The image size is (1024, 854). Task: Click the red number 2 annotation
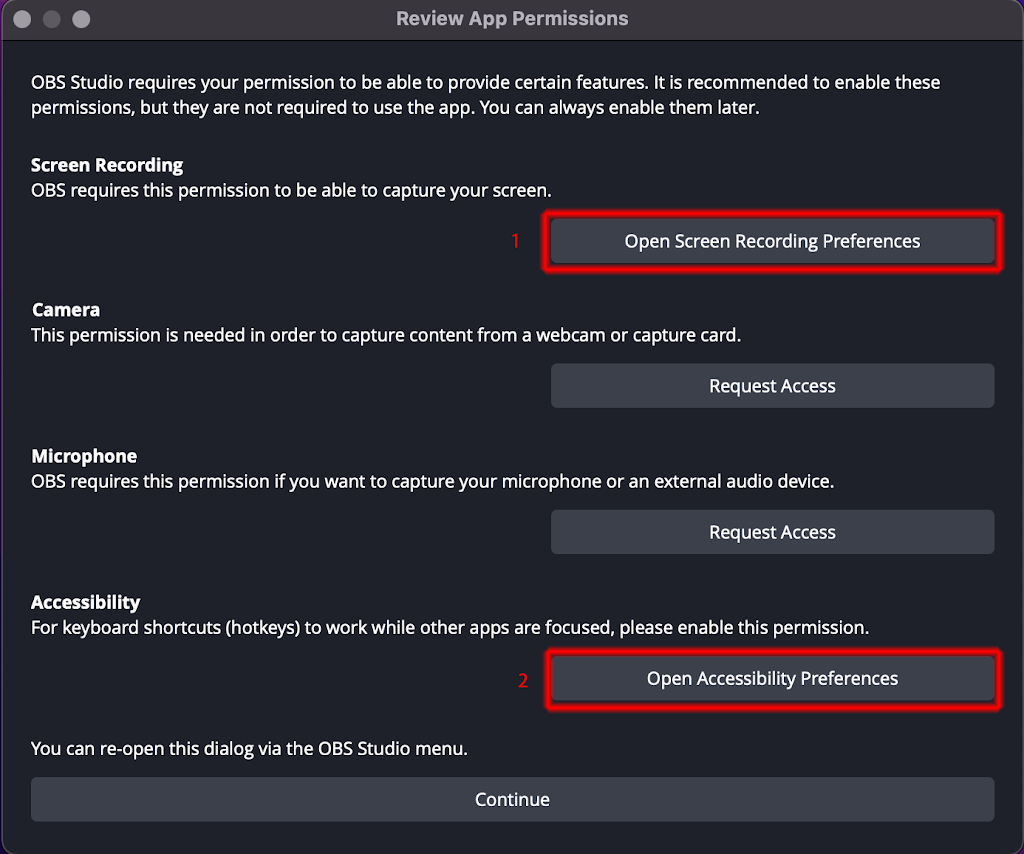tap(522, 681)
